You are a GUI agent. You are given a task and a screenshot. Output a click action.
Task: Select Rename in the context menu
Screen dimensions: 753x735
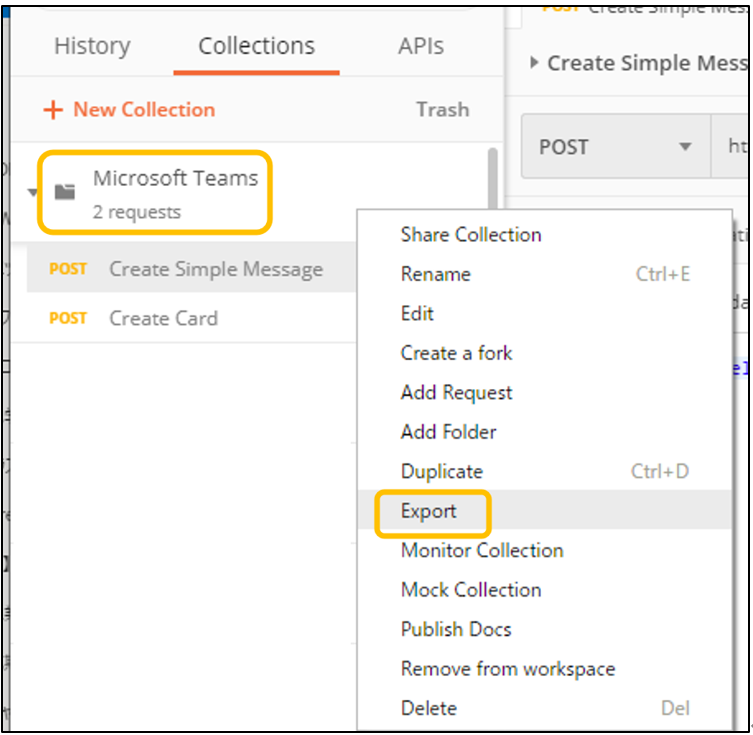pos(545,274)
